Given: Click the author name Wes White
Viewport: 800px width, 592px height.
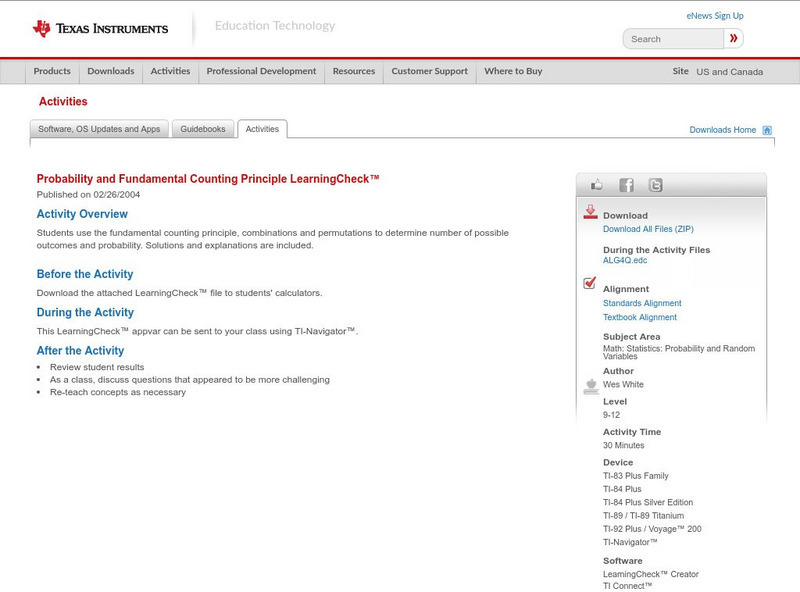Looking at the screenshot, I should pyautogui.click(x=623, y=385).
